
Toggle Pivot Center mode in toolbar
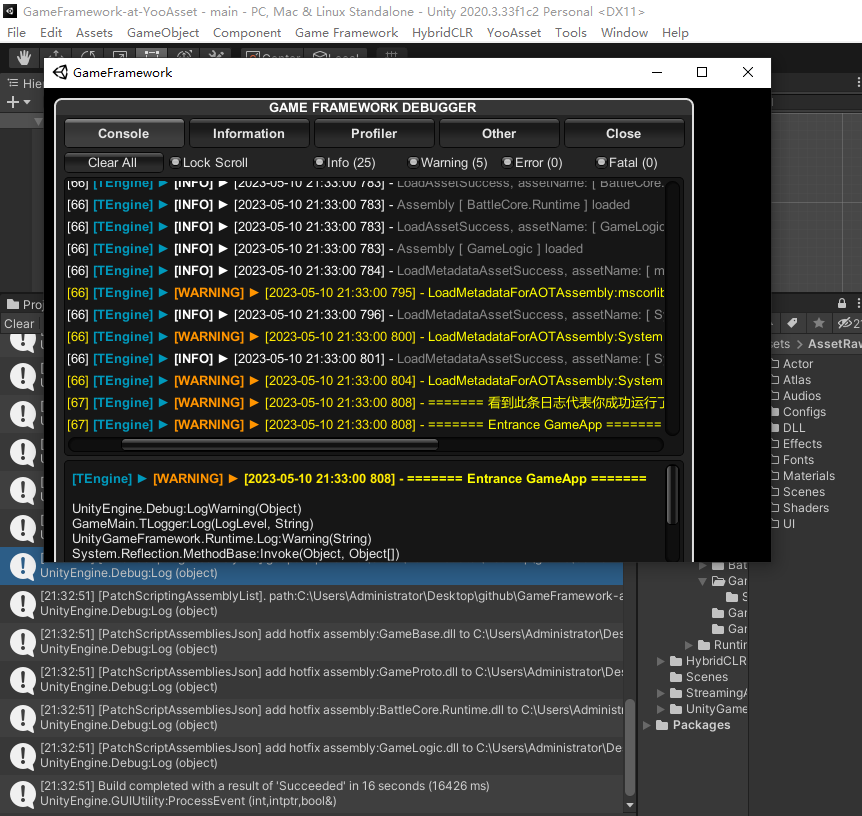[273, 55]
